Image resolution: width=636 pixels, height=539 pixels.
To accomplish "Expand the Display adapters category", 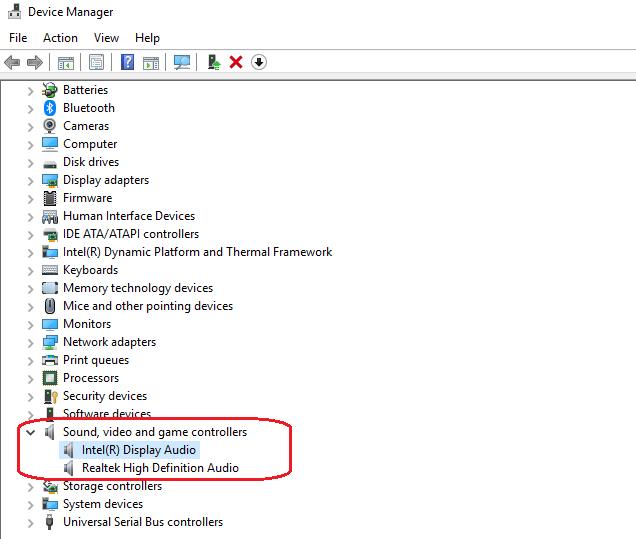I will (x=30, y=180).
